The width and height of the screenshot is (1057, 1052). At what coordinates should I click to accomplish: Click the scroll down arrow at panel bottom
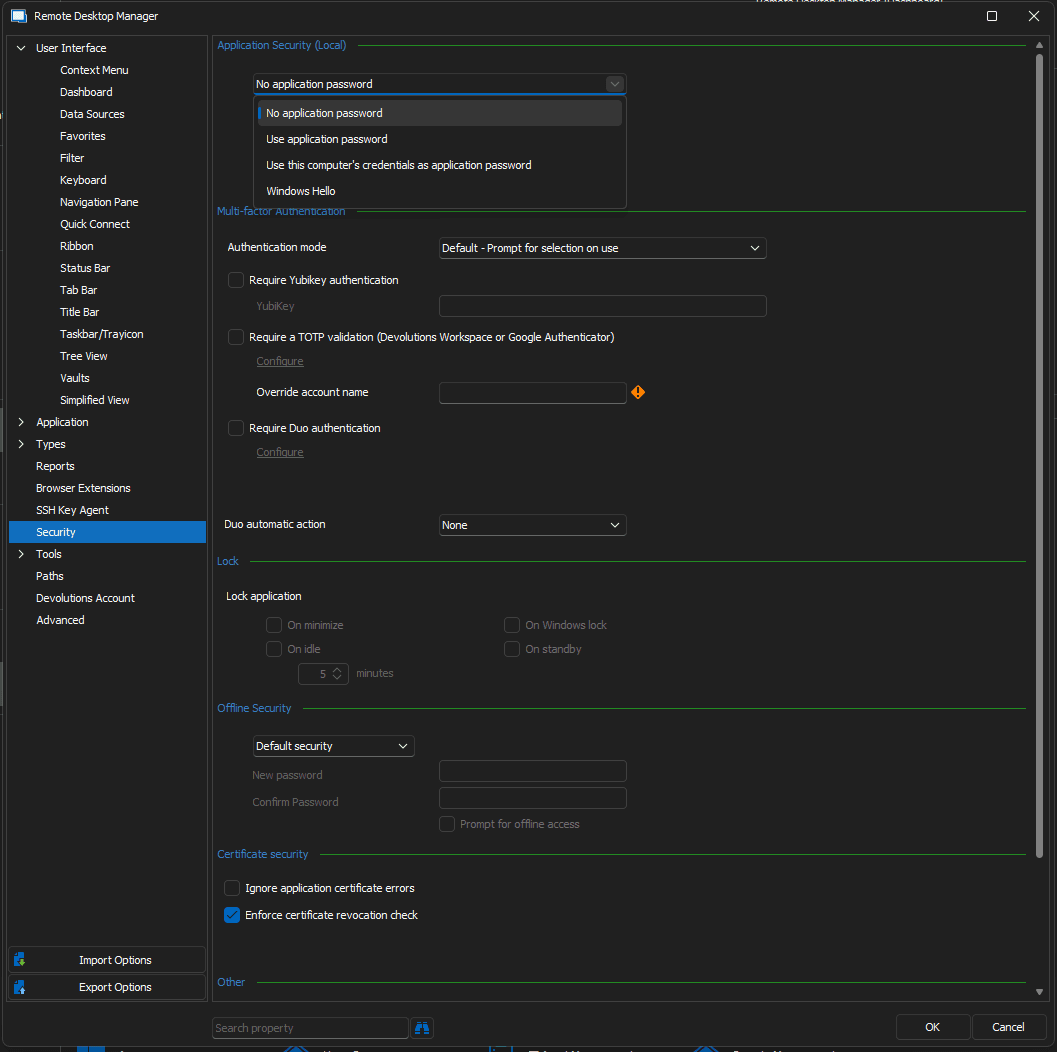1039,991
